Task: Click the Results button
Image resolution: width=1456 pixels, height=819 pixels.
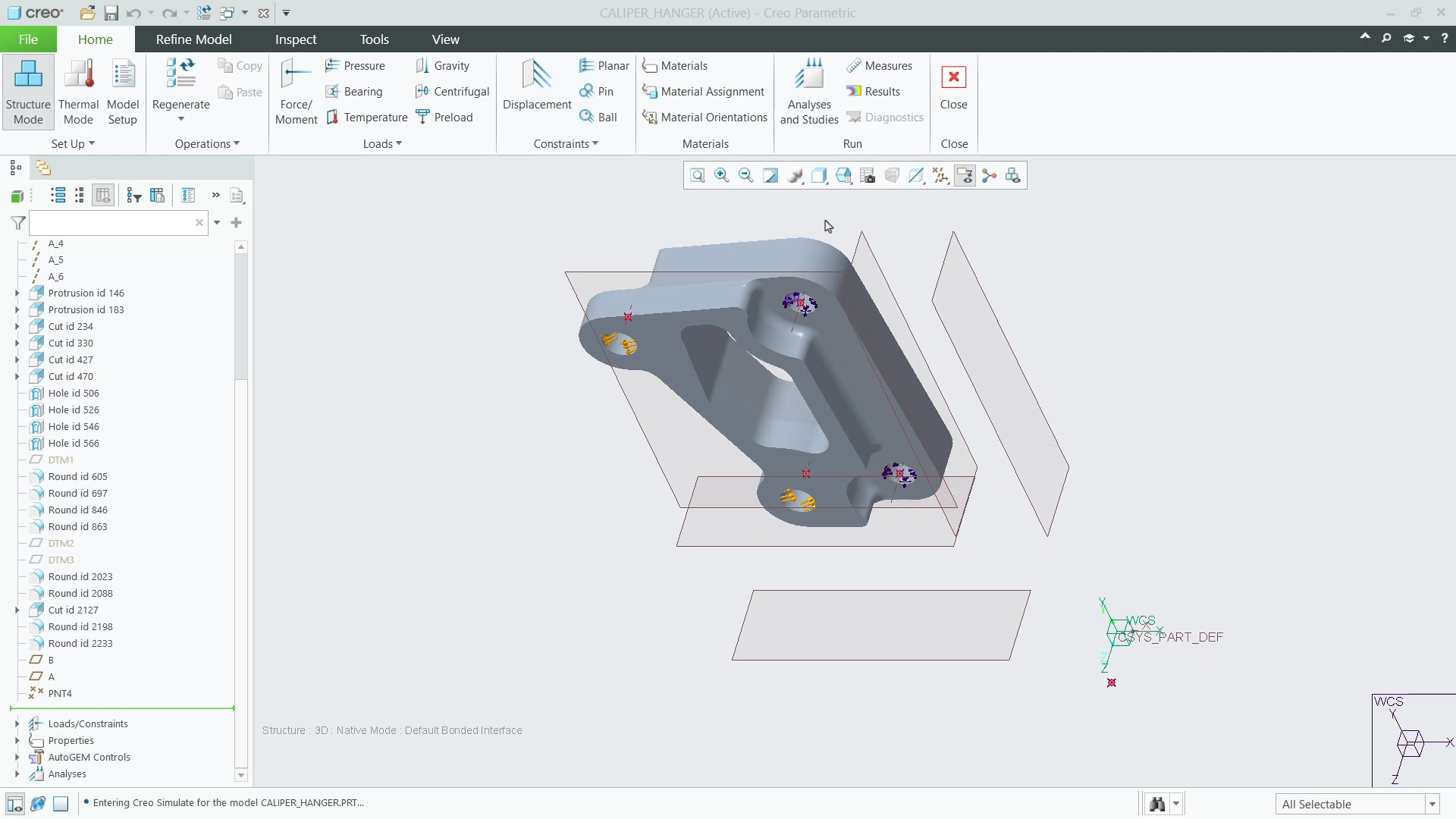Action: coord(874,92)
